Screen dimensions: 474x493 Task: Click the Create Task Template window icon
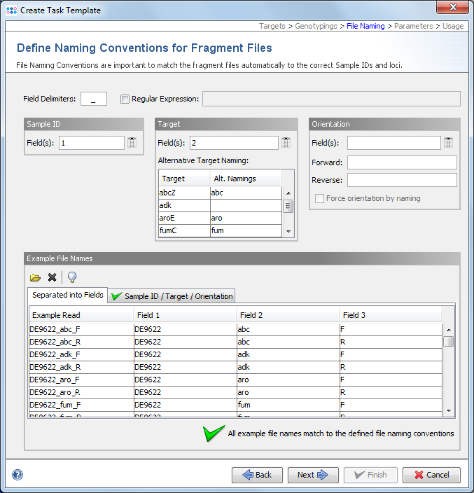pos(11,10)
